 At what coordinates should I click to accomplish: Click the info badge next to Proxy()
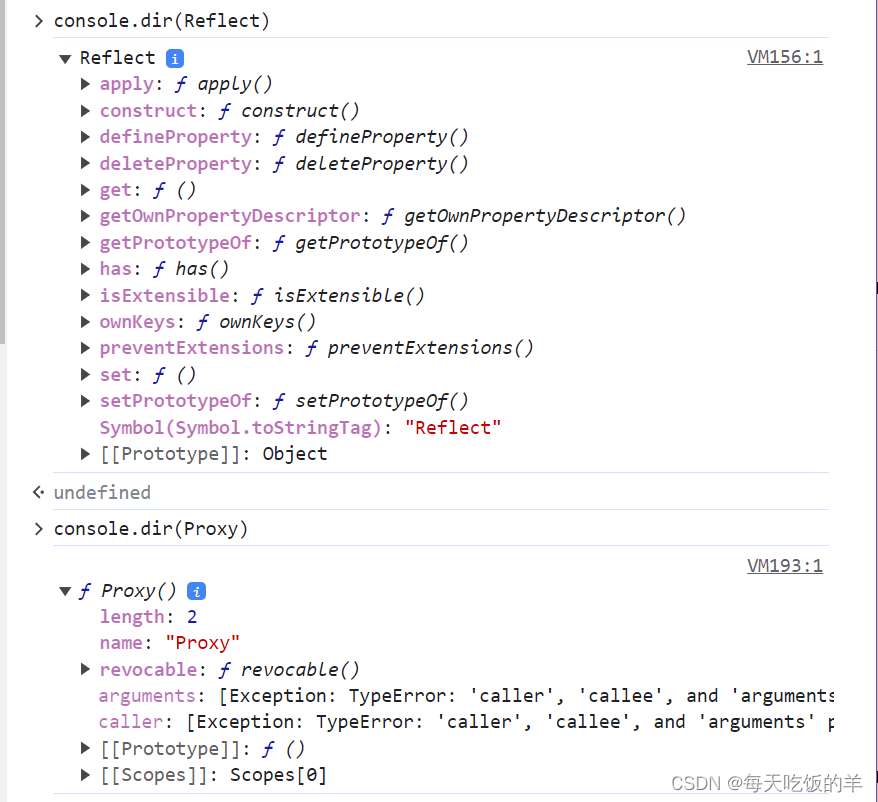pos(196,591)
